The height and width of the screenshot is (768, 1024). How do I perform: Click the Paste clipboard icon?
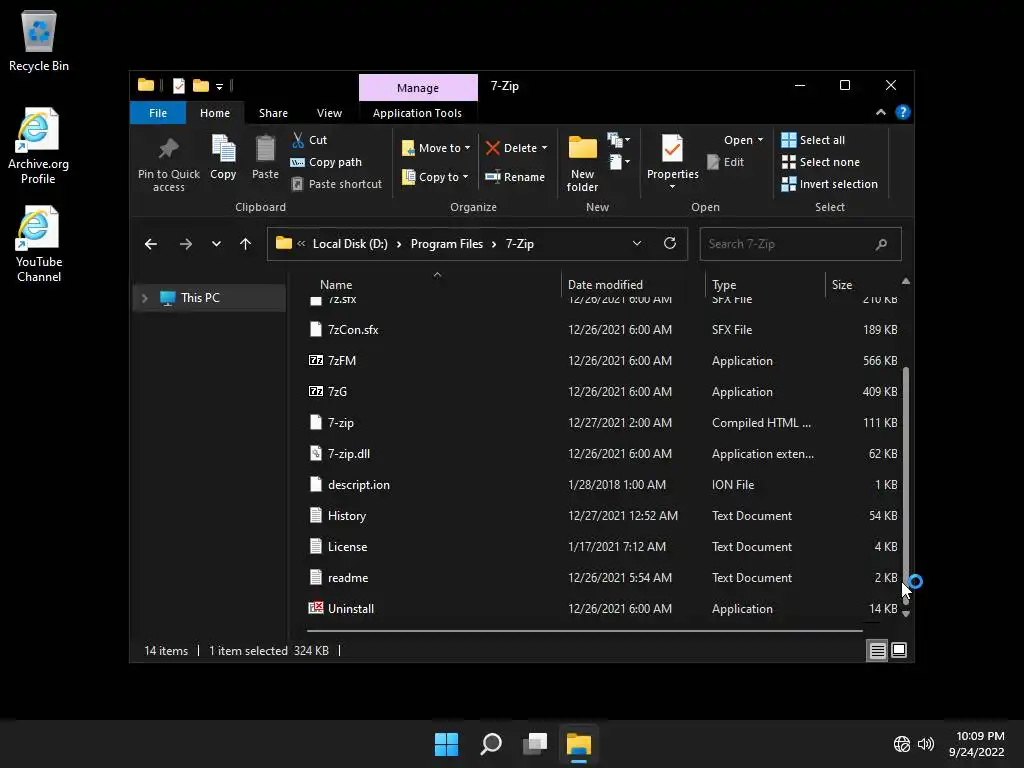point(265,148)
